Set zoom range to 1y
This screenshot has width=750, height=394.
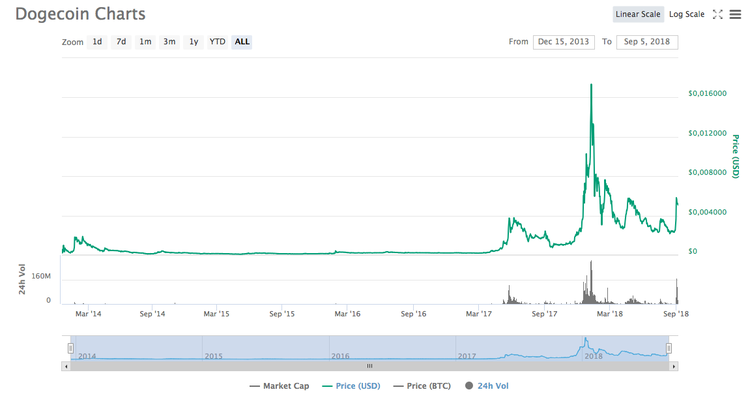coord(194,42)
